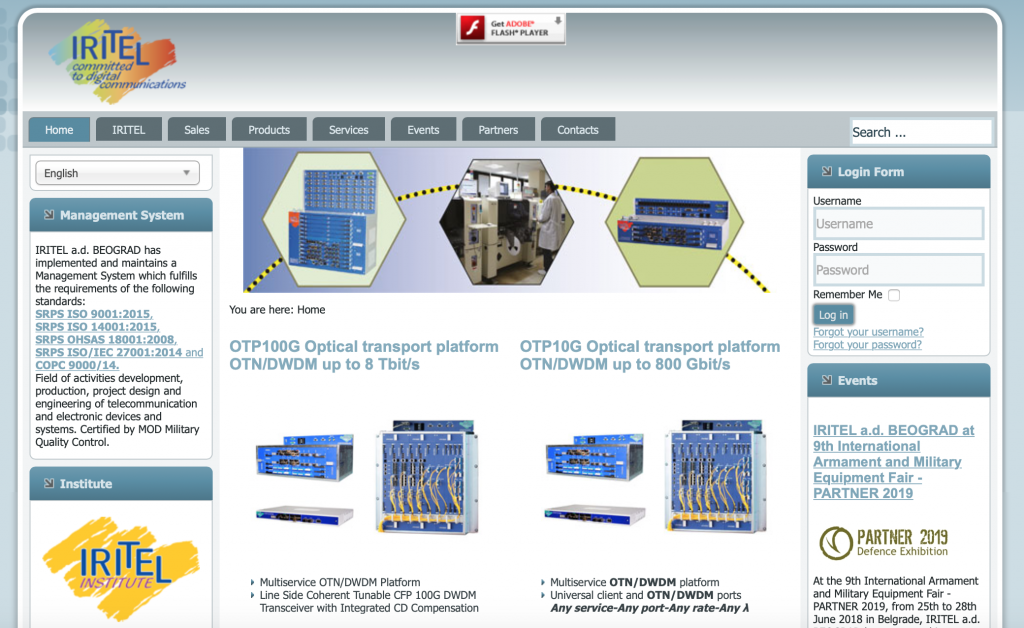This screenshot has height=628, width=1024.
Task: Click the 'Universal client and OTN/DWDM ports' bullet
Action: [x=645, y=595]
